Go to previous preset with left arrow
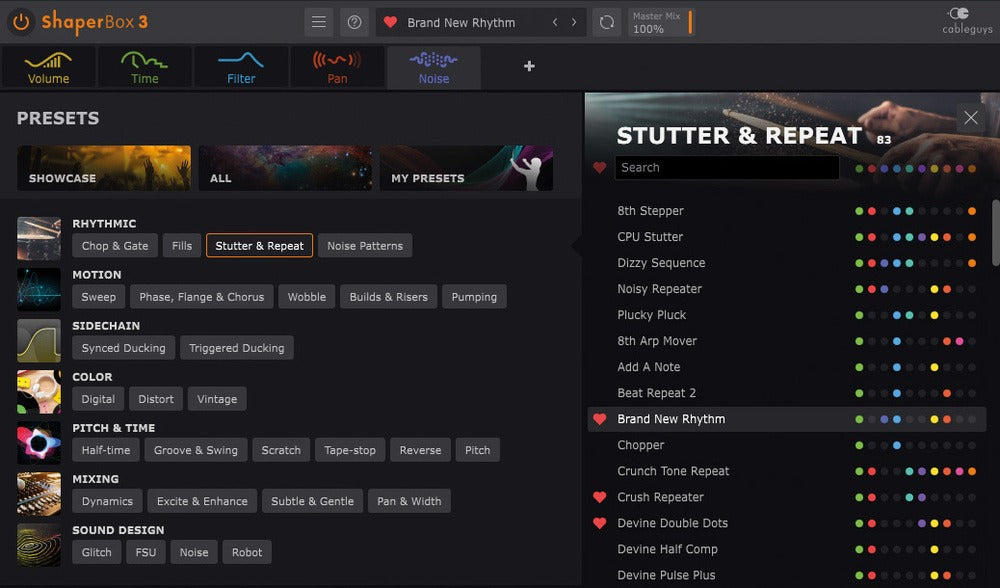1000x588 pixels. [x=556, y=22]
